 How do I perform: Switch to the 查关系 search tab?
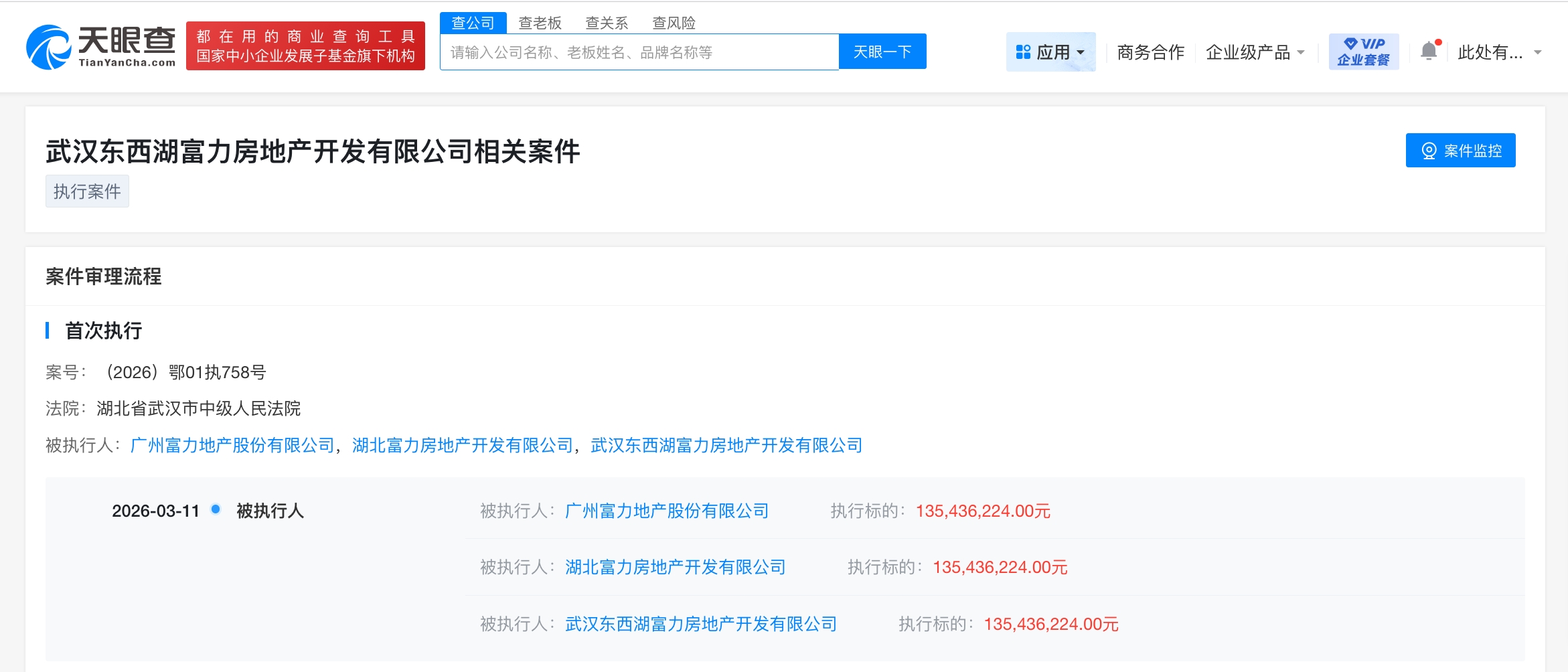[x=607, y=23]
